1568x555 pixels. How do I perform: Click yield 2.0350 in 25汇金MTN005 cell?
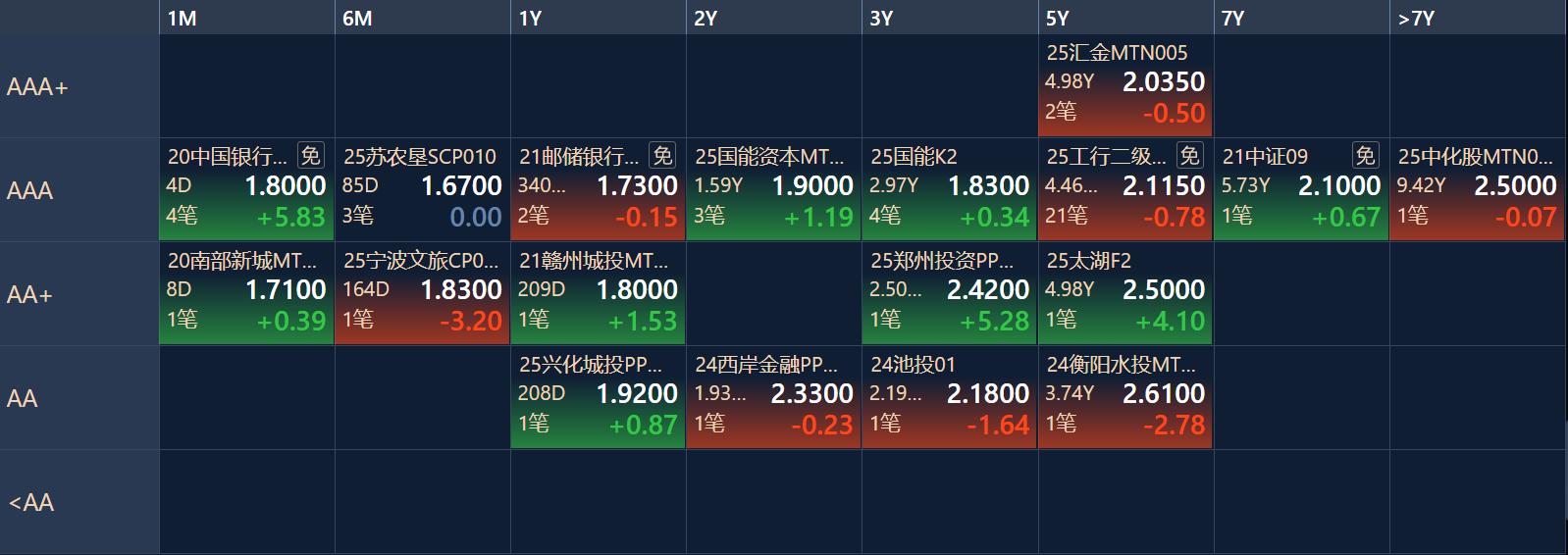pos(1164,82)
